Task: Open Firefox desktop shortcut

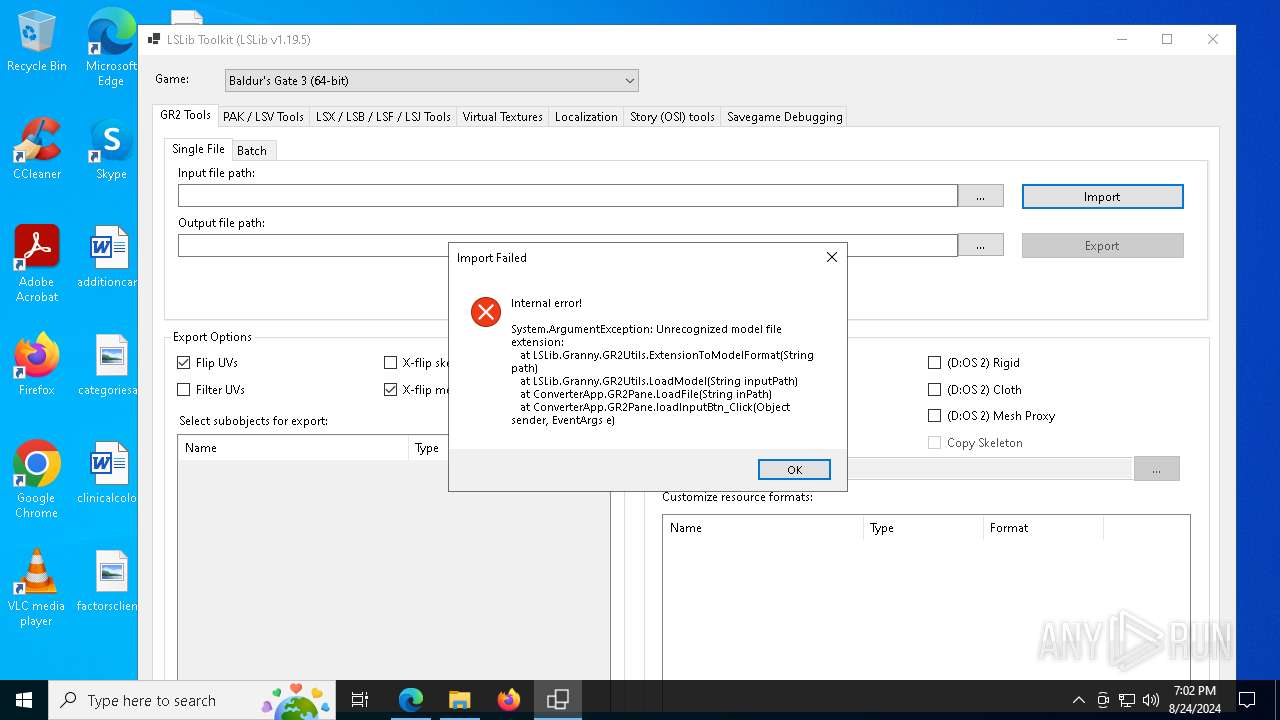Action: [x=37, y=366]
